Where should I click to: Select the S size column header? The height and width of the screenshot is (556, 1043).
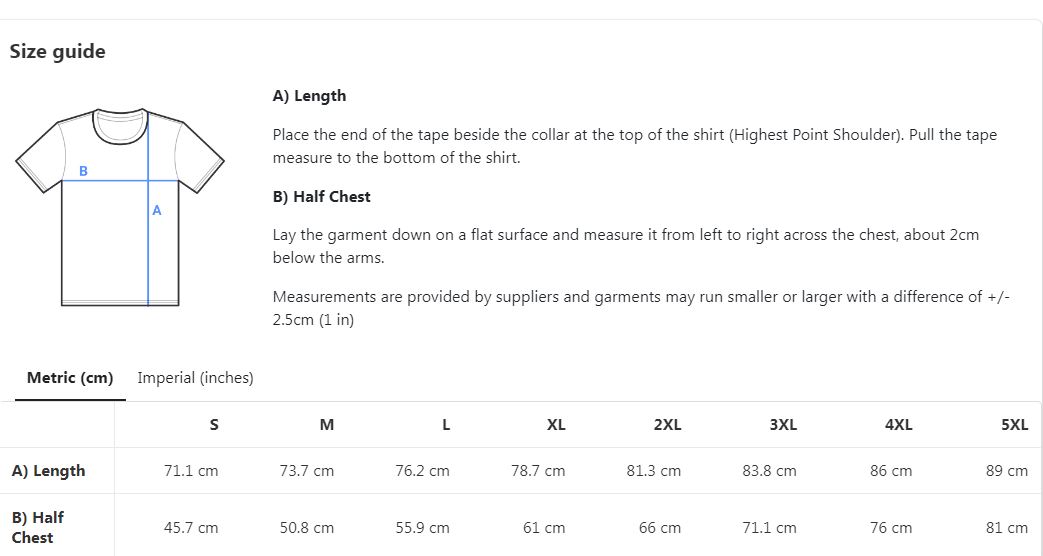(x=214, y=424)
